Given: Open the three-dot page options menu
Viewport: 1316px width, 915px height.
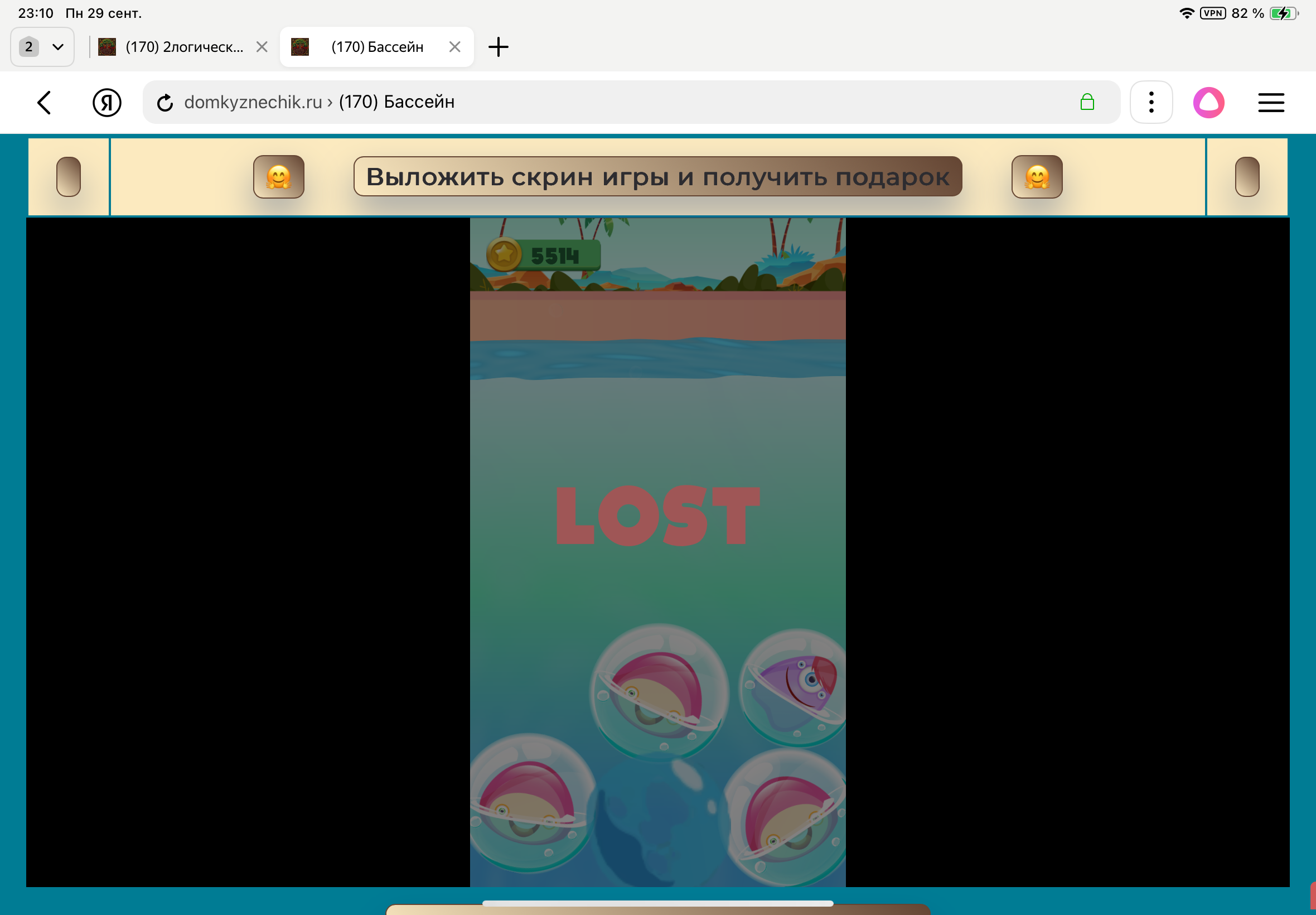Looking at the screenshot, I should (x=1151, y=102).
